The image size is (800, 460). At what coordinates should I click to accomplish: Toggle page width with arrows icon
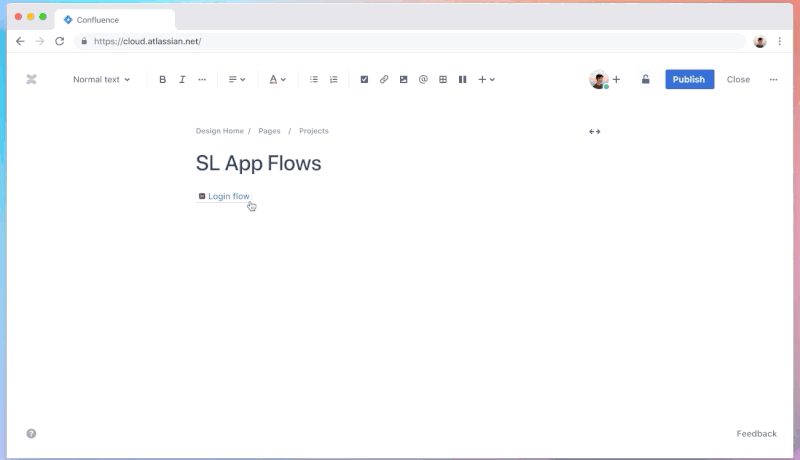coord(594,132)
